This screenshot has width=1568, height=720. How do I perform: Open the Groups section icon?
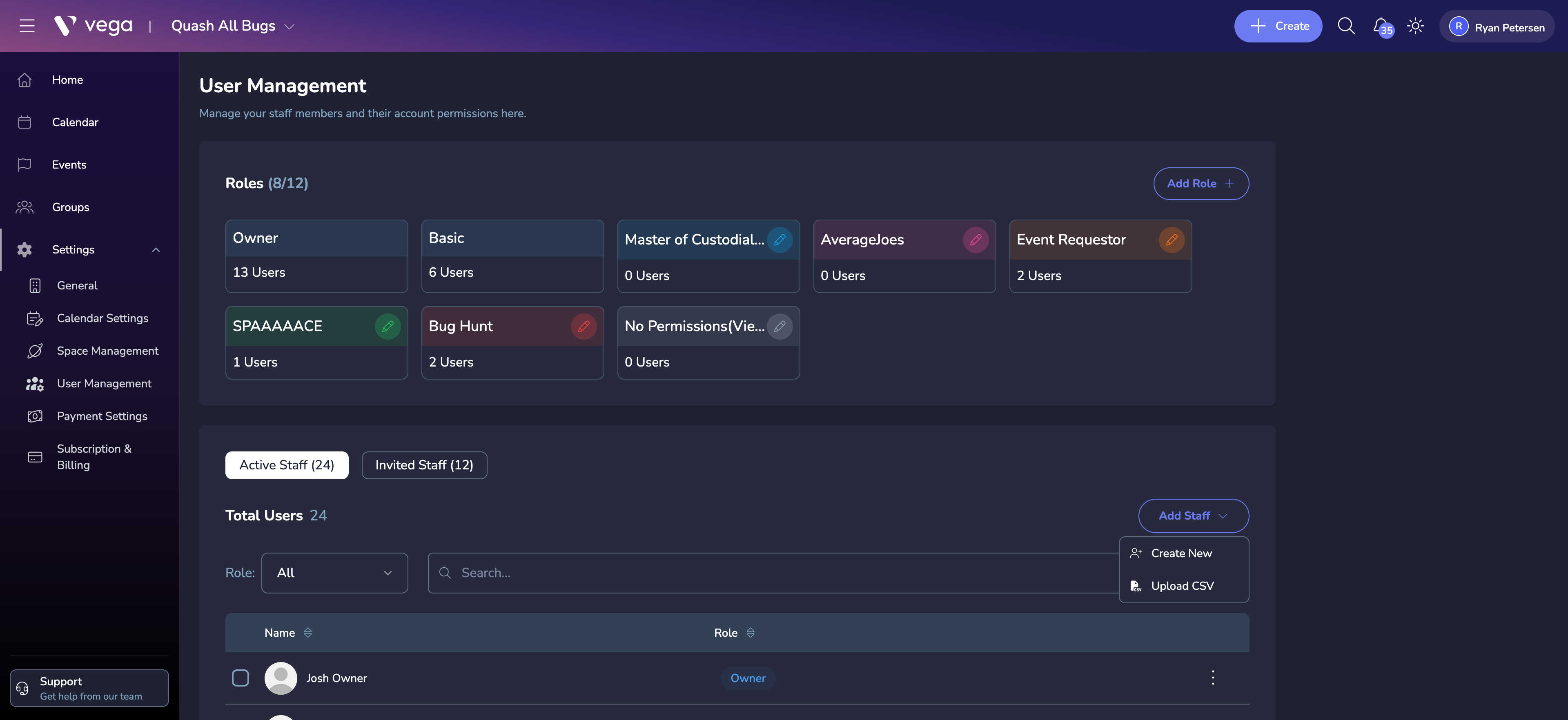tap(25, 207)
